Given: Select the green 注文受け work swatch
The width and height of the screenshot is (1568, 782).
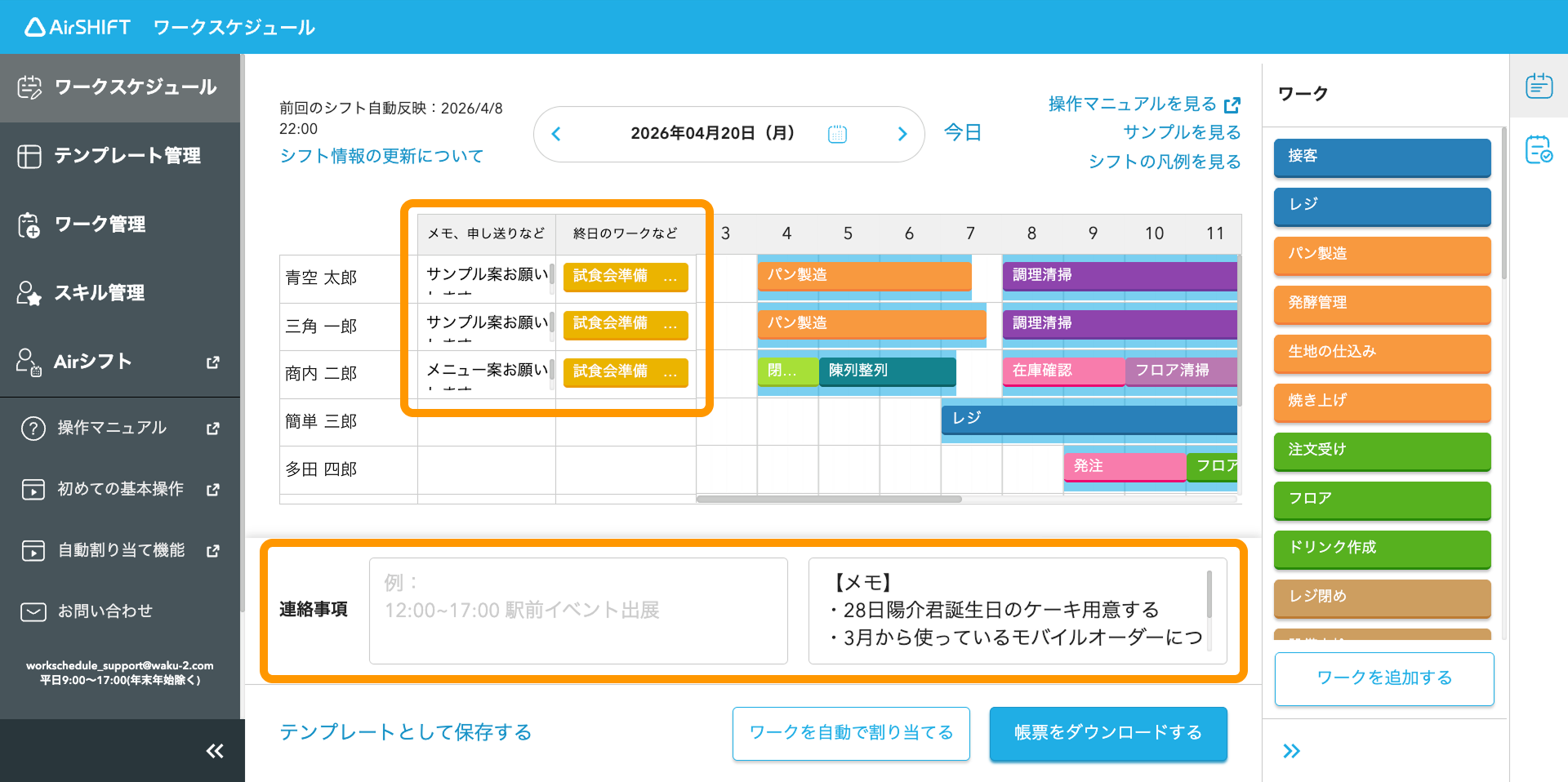Looking at the screenshot, I should 1382,451.
